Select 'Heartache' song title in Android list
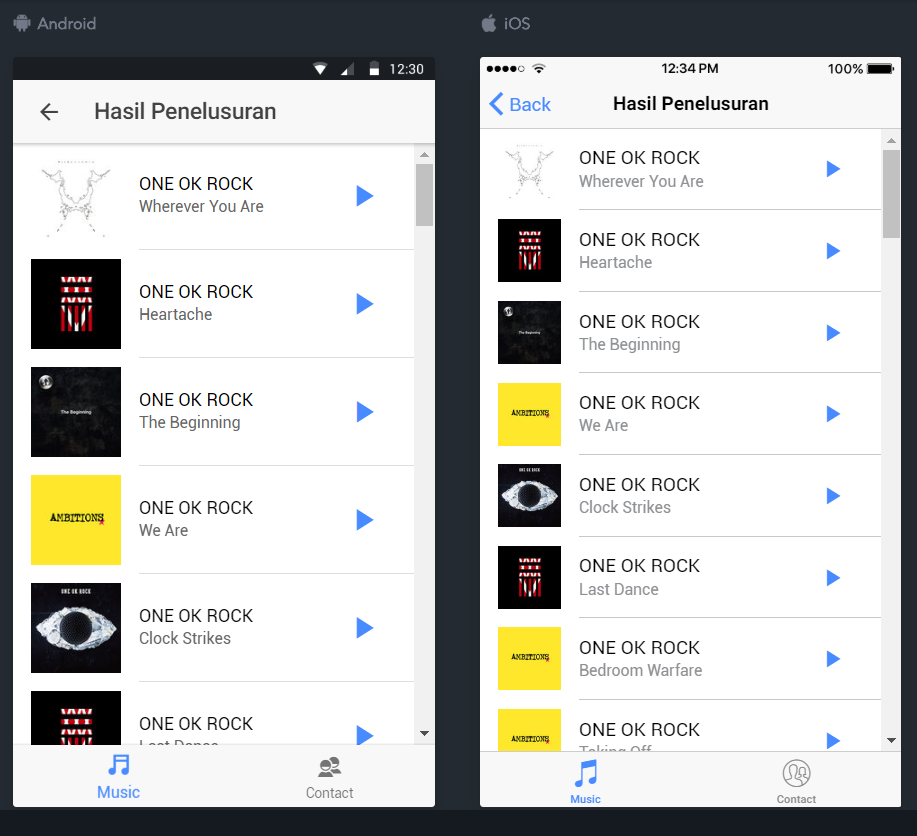This screenshot has width=917, height=836. tap(175, 314)
